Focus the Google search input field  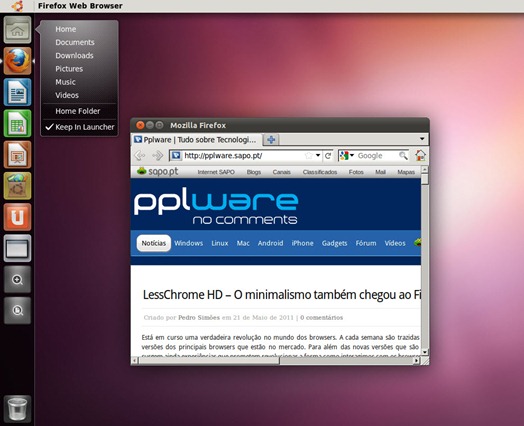pos(377,156)
